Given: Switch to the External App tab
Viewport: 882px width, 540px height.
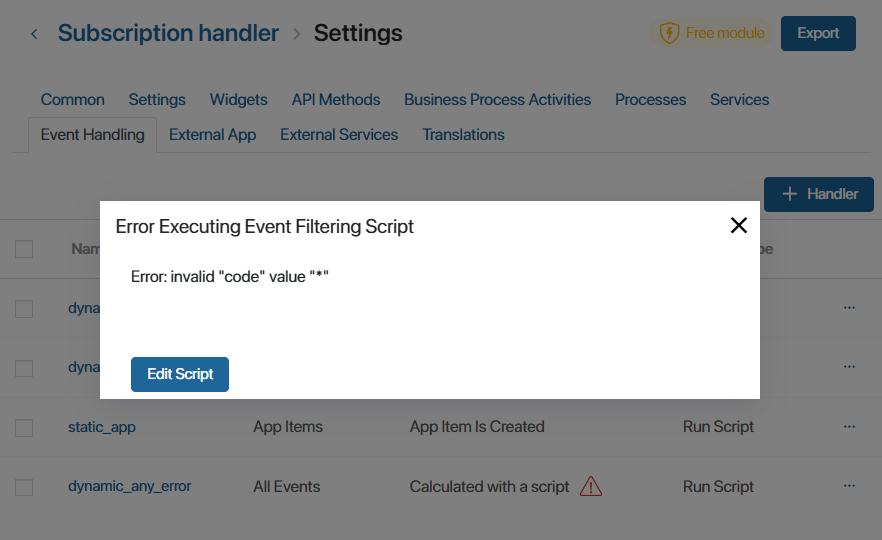Looking at the screenshot, I should coord(212,135).
